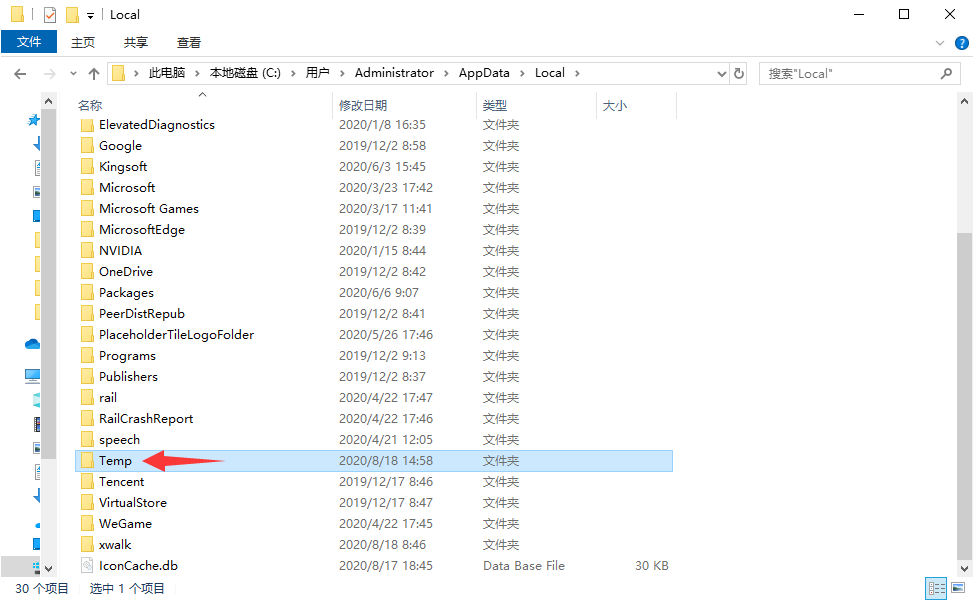Click the forward navigation arrow
The image size is (974, 600).
click(x=49, y=74)
